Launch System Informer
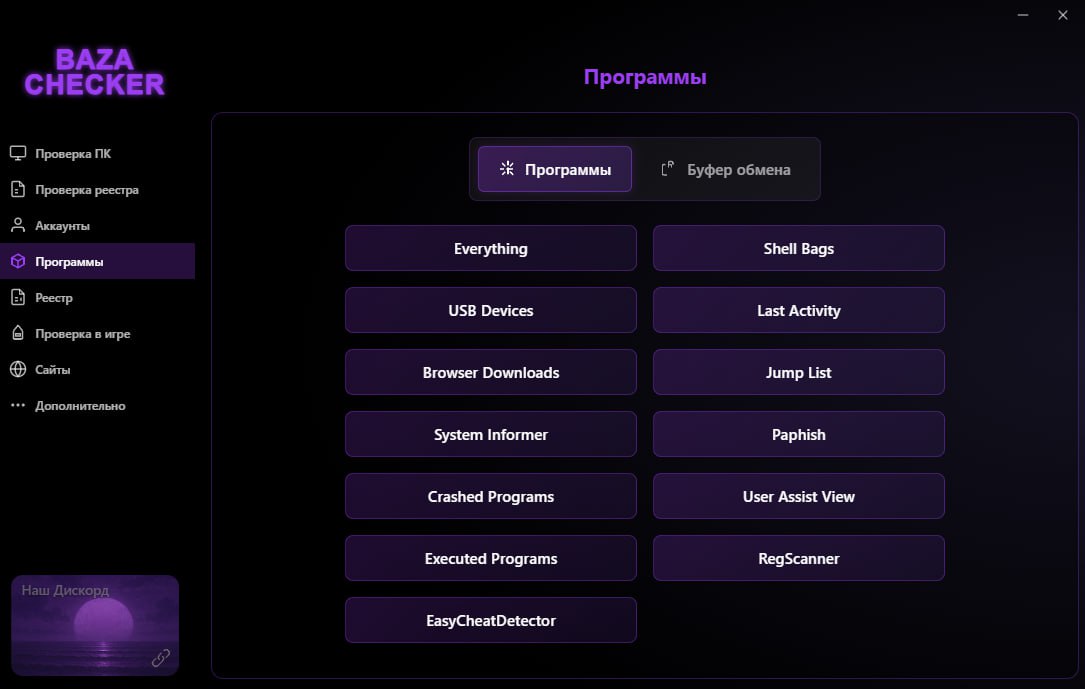The image size is (1085, 689). pyautogui.click(x=490, y=435)
